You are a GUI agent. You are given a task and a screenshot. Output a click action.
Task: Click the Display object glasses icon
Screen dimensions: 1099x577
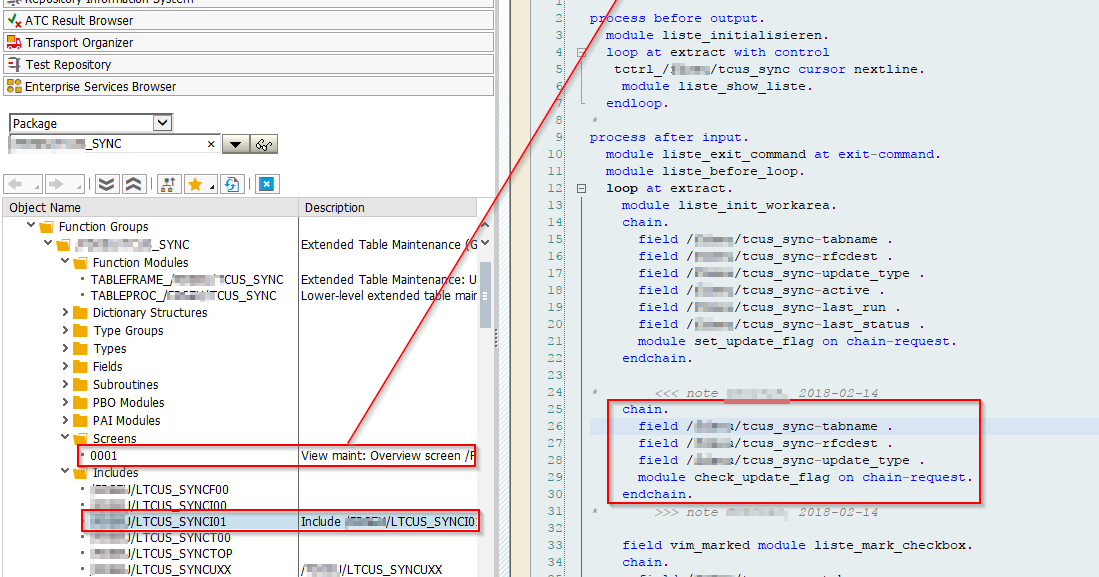(263, 143)
